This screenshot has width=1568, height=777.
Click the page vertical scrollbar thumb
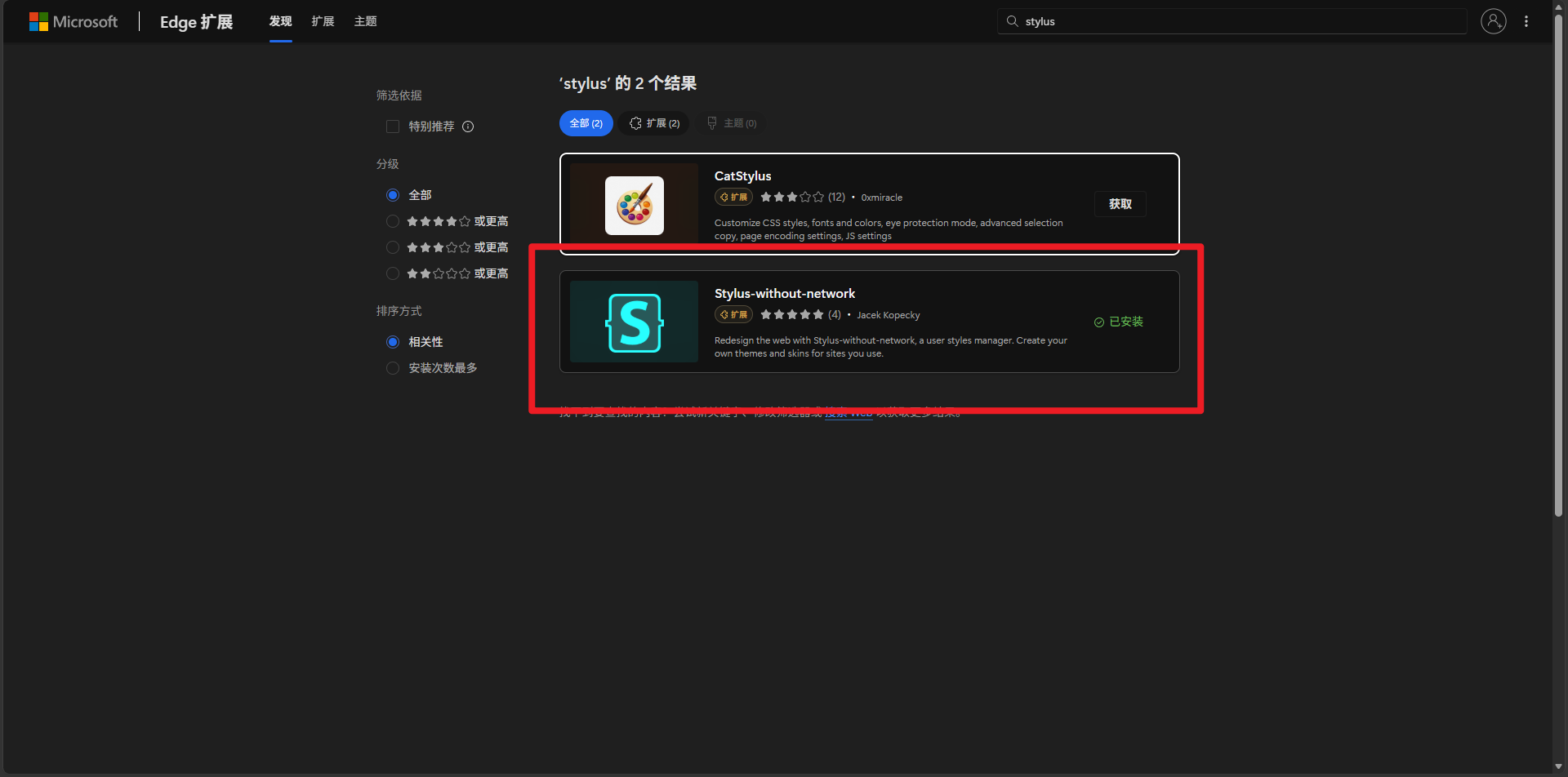(x=1558, y=265)
